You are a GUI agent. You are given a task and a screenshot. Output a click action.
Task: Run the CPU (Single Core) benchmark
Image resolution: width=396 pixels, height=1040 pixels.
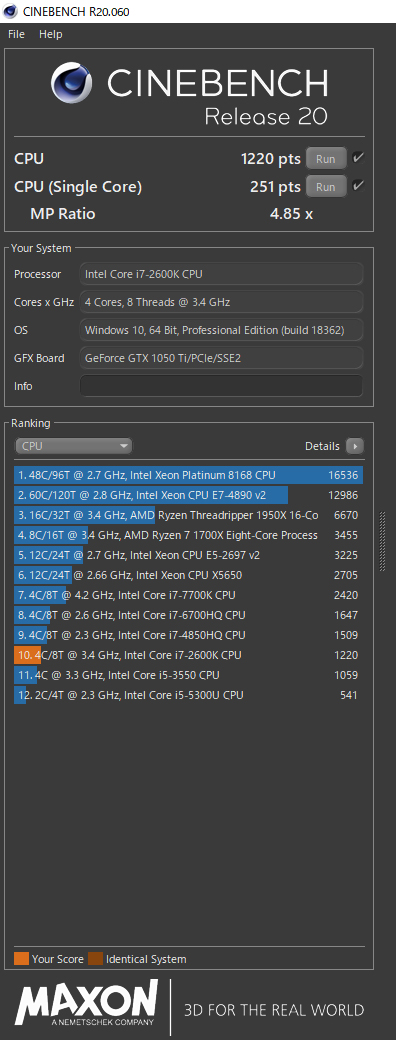(x=326, y=187)
